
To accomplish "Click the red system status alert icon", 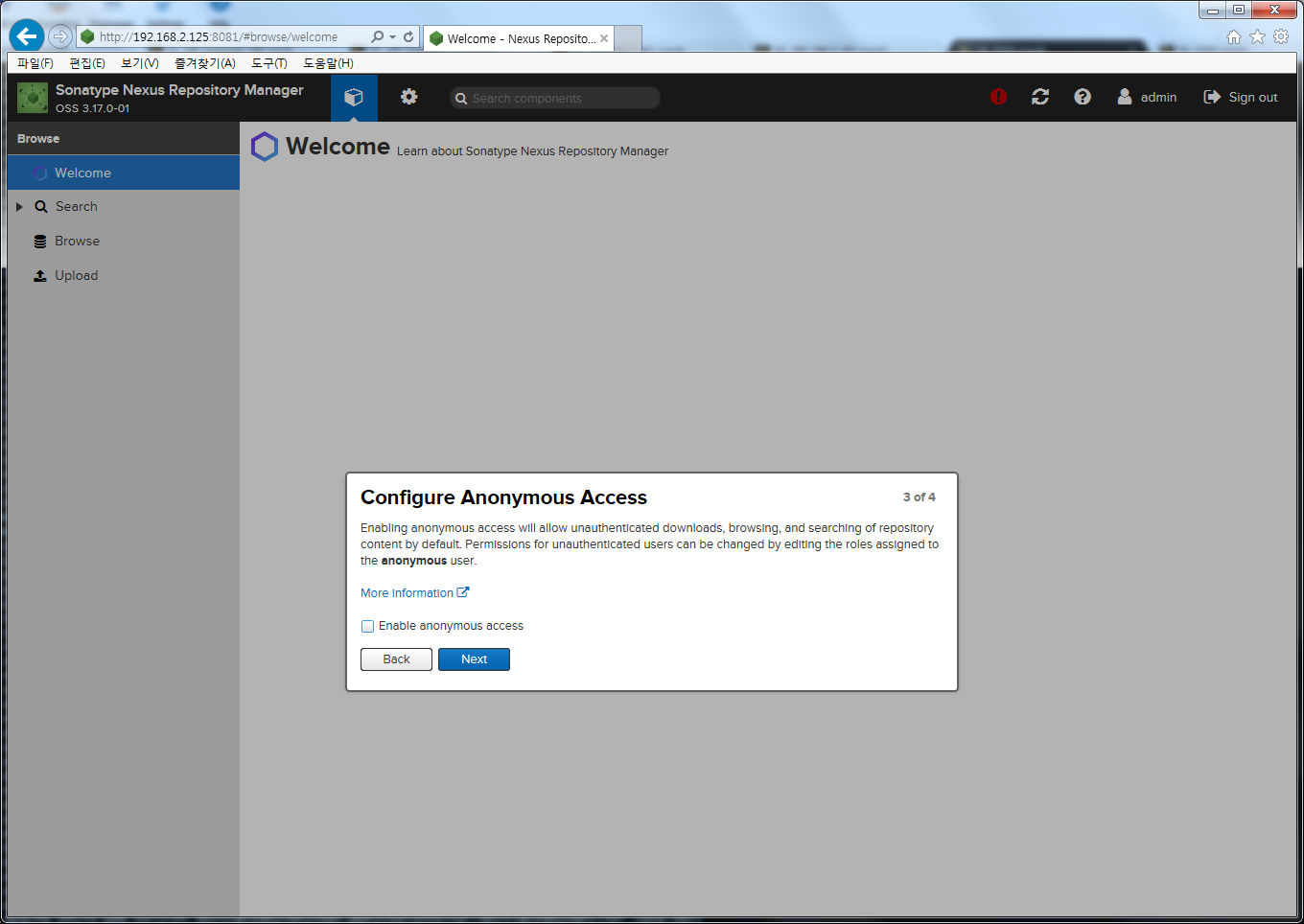I will pyautogui.click(x=998, y=97).
